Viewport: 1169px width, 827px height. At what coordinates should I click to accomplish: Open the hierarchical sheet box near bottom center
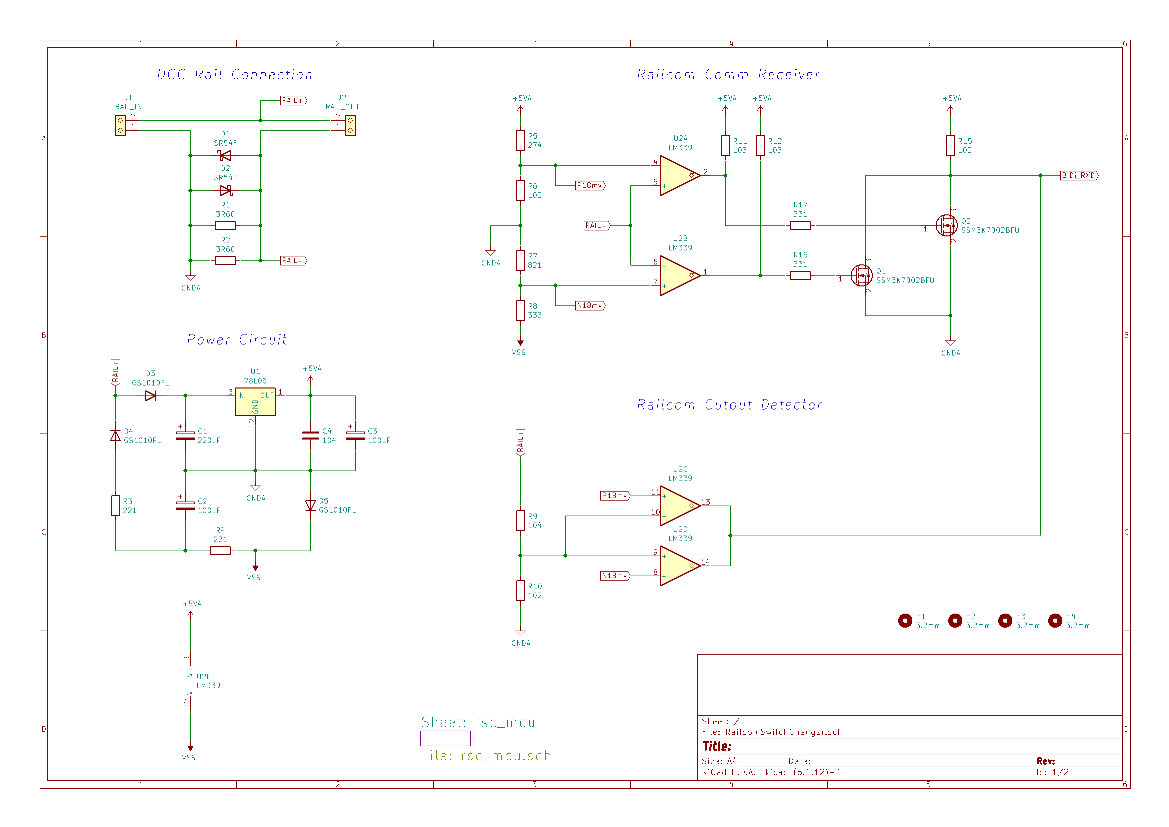pyautogui.click(x=445, y=738)
